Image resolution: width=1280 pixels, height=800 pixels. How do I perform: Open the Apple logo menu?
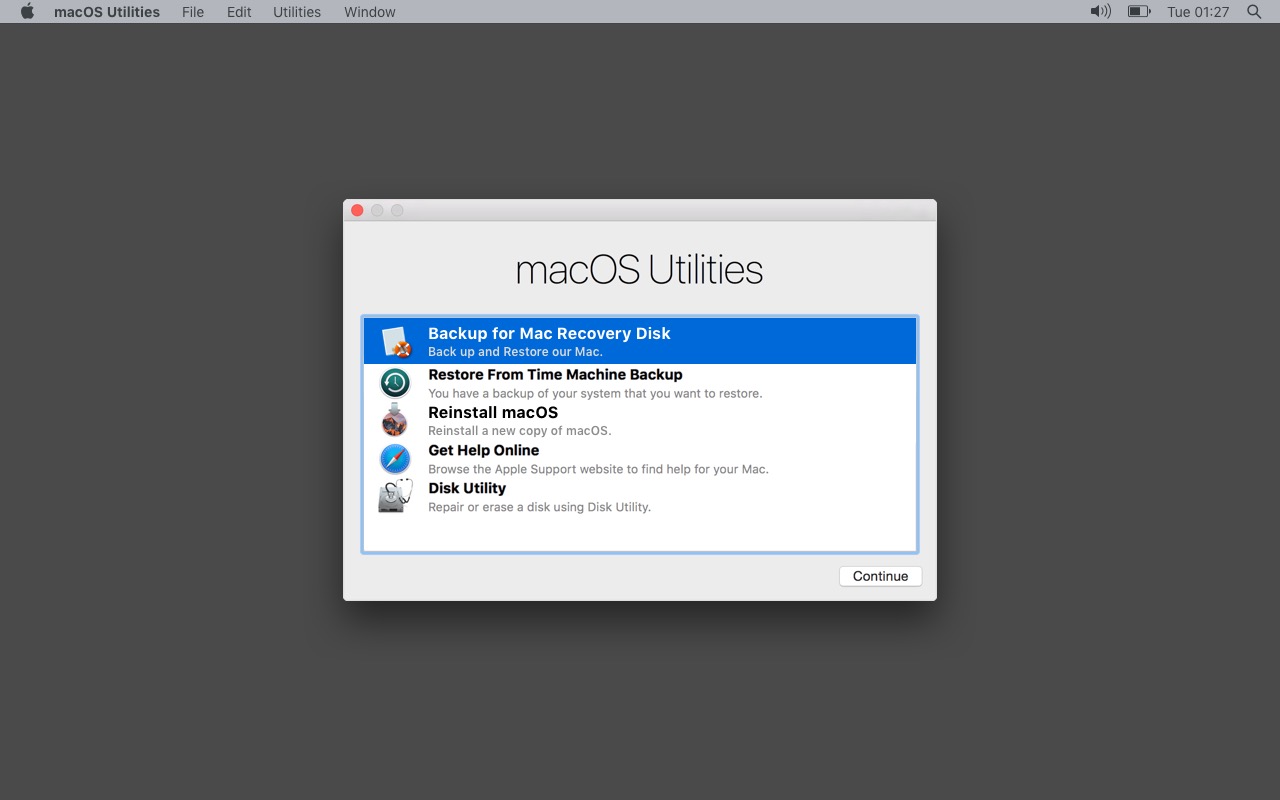tap(27, 12)
